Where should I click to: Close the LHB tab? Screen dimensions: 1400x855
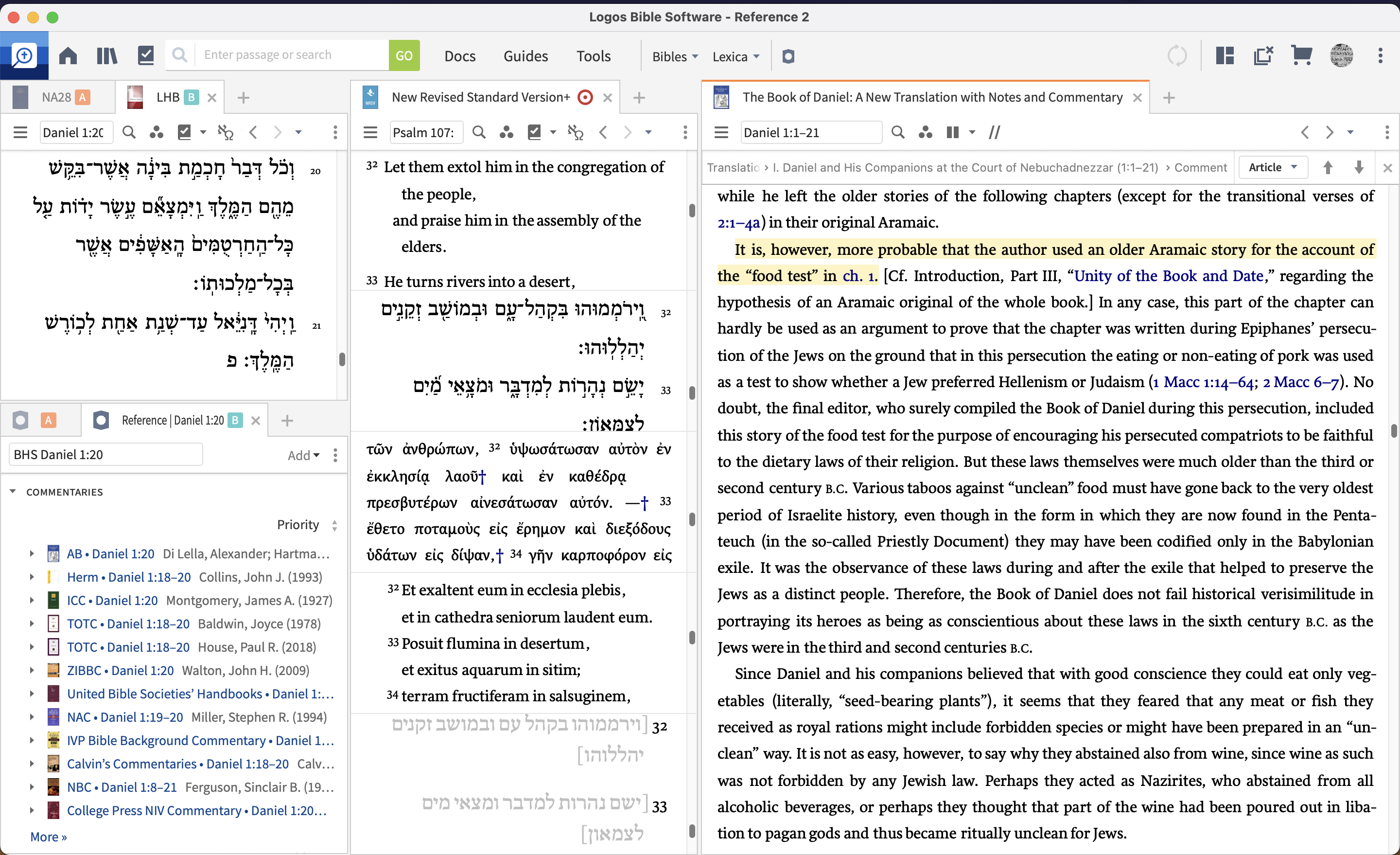(212, 98)
